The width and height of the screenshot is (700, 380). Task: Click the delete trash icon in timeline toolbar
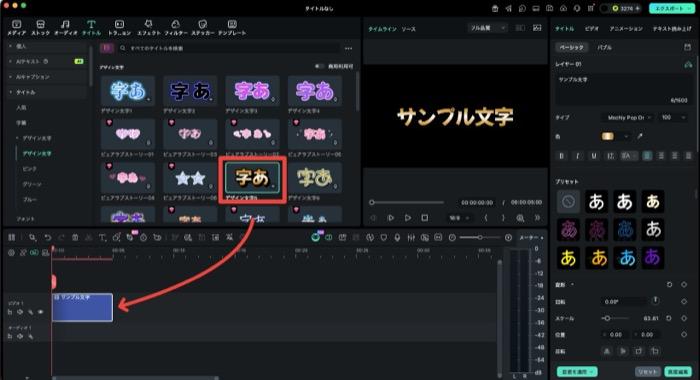75,238
